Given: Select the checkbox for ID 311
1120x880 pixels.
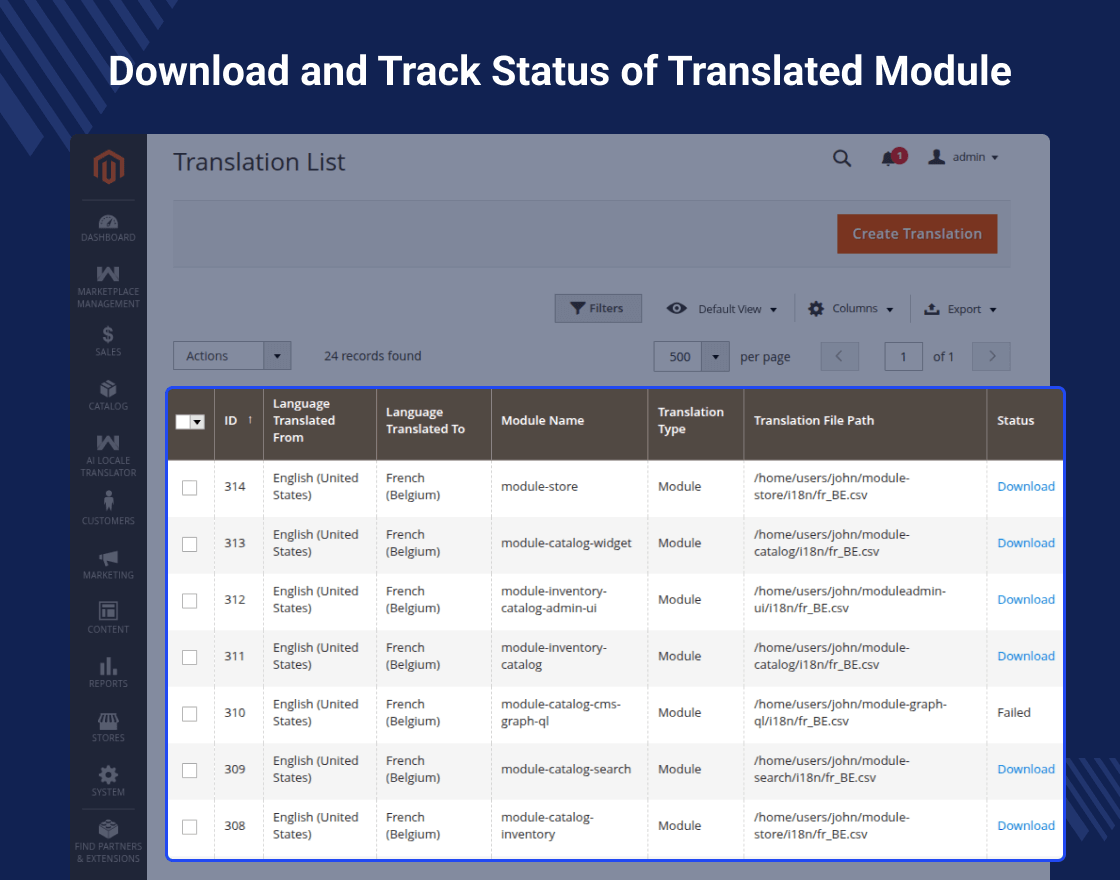Looking at the screenshot, I should 190,657.
